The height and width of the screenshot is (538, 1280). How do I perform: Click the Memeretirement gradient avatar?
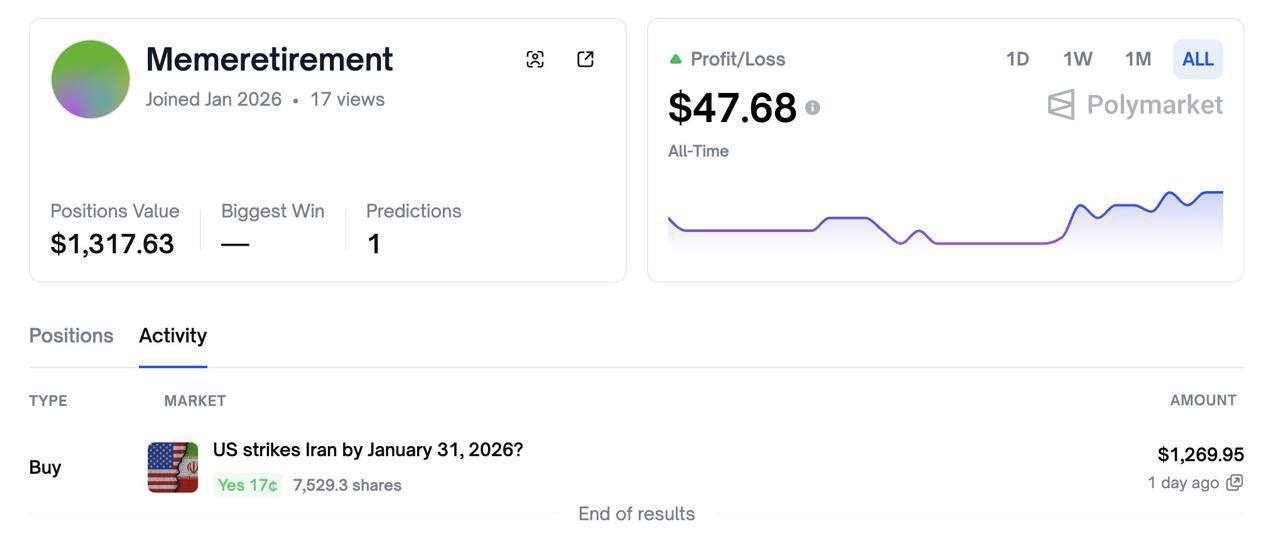(91, 79)
